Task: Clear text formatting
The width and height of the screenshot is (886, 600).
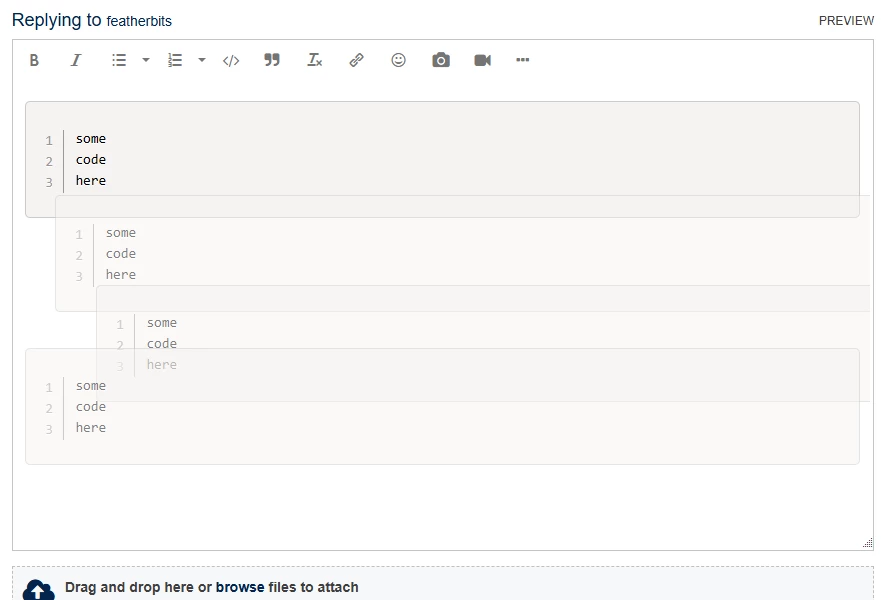Action: coord(315,60)
